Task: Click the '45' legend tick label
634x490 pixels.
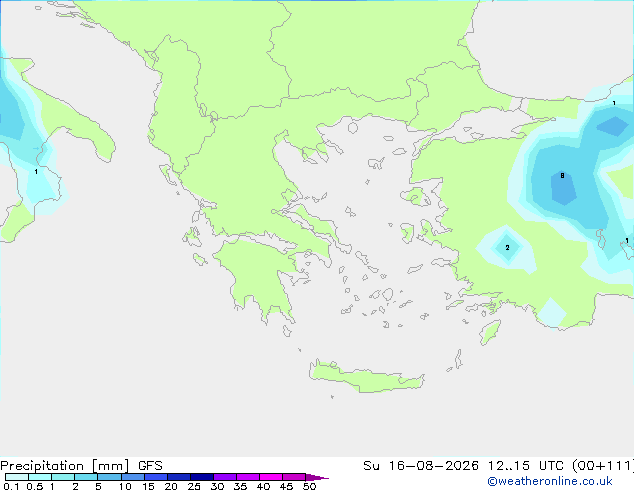Action: click(x=286, y=486)
